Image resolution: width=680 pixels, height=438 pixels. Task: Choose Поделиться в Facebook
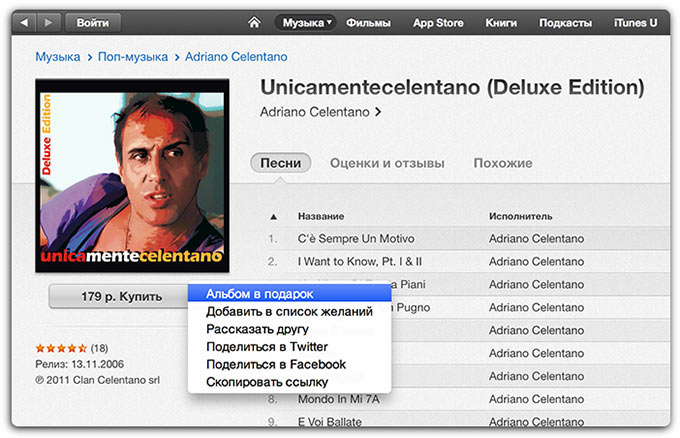(x=290, y=365)
